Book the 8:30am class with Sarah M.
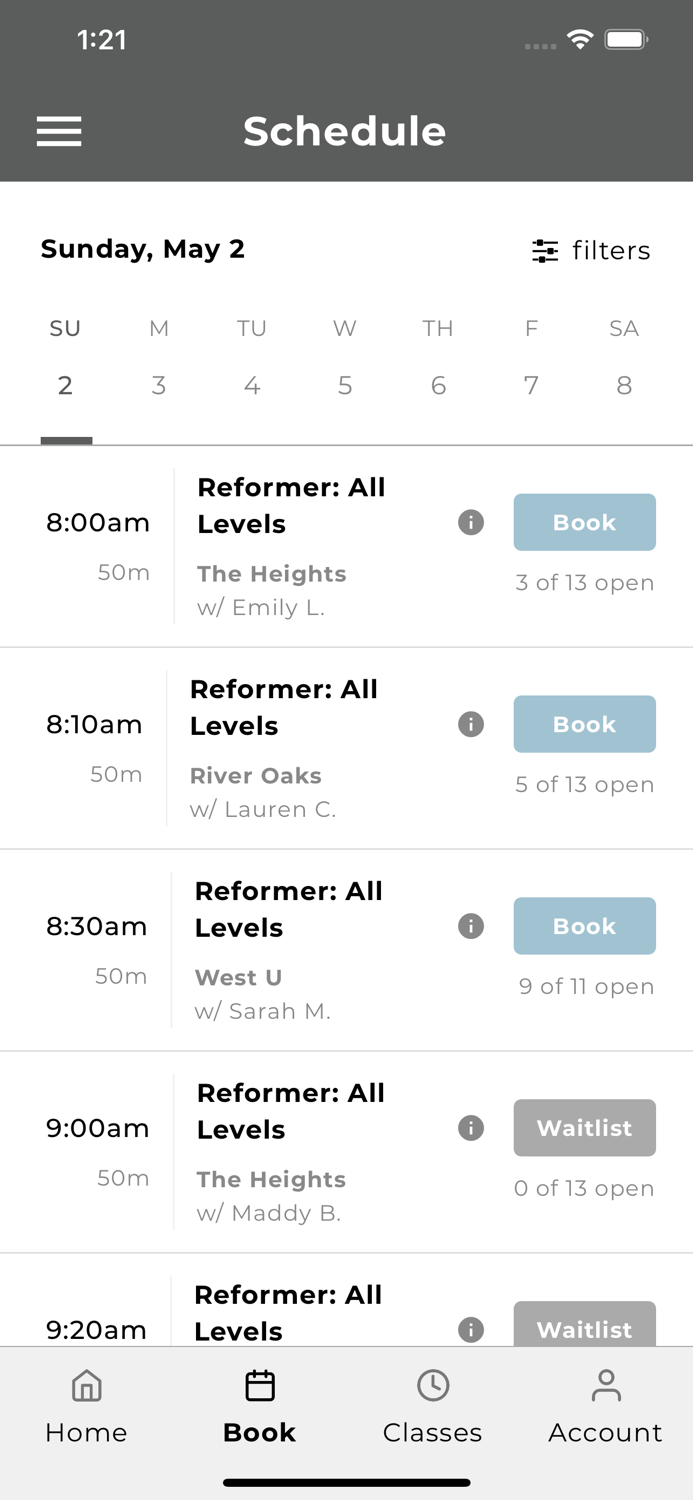 coord(584,926)
